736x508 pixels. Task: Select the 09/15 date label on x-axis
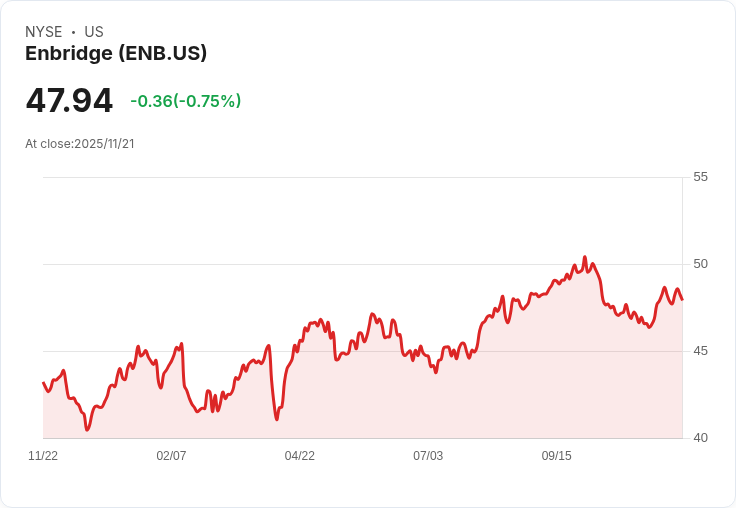pos(557,455)
